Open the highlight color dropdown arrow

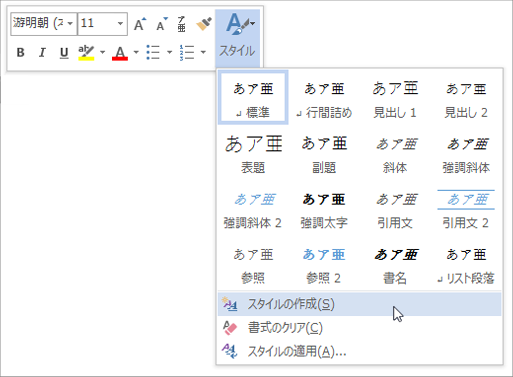[102, 52]
